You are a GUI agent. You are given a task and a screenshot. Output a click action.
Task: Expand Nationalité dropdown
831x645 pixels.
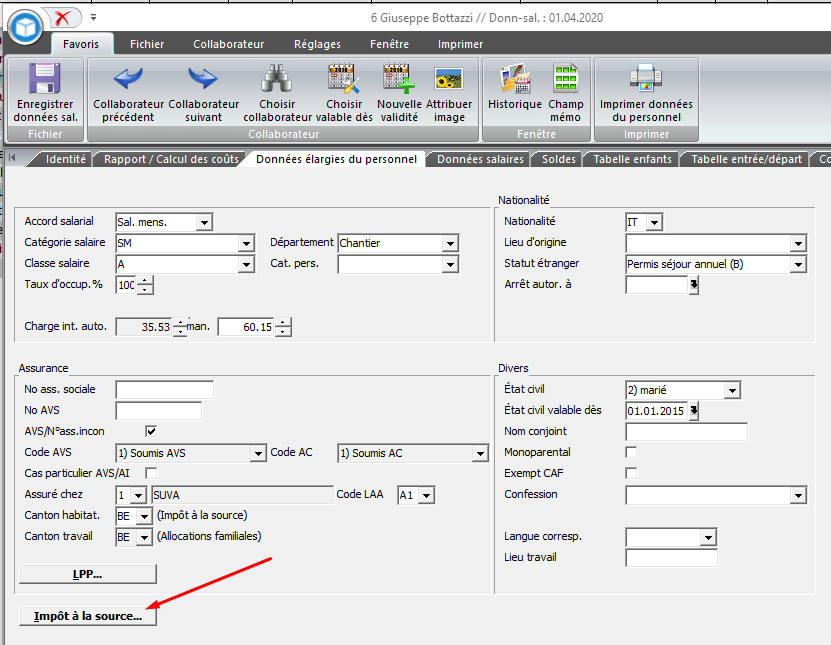click(655, 222)
